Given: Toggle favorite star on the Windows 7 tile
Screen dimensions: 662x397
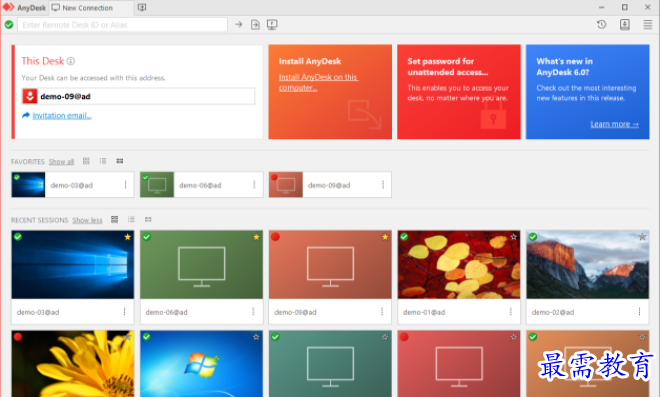Looking at the screenshot, I should click(x=256, y=337).
